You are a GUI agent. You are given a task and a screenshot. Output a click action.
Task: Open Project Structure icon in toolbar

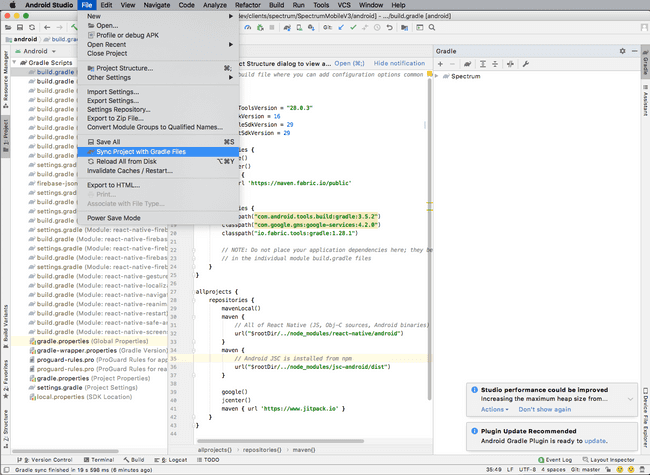(x=404, y=27)
